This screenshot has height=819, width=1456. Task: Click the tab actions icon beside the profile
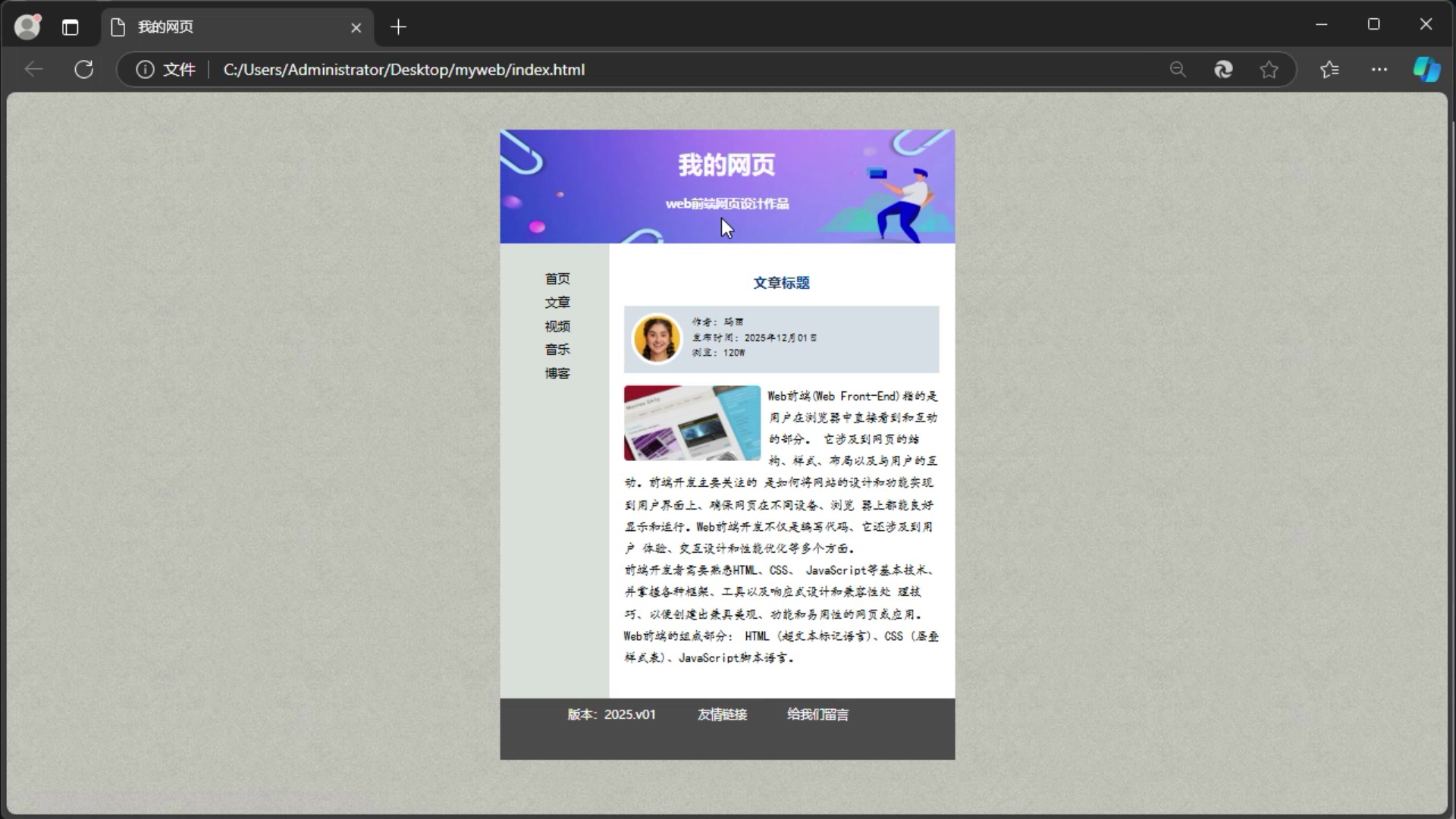click(x=70, y=27)
